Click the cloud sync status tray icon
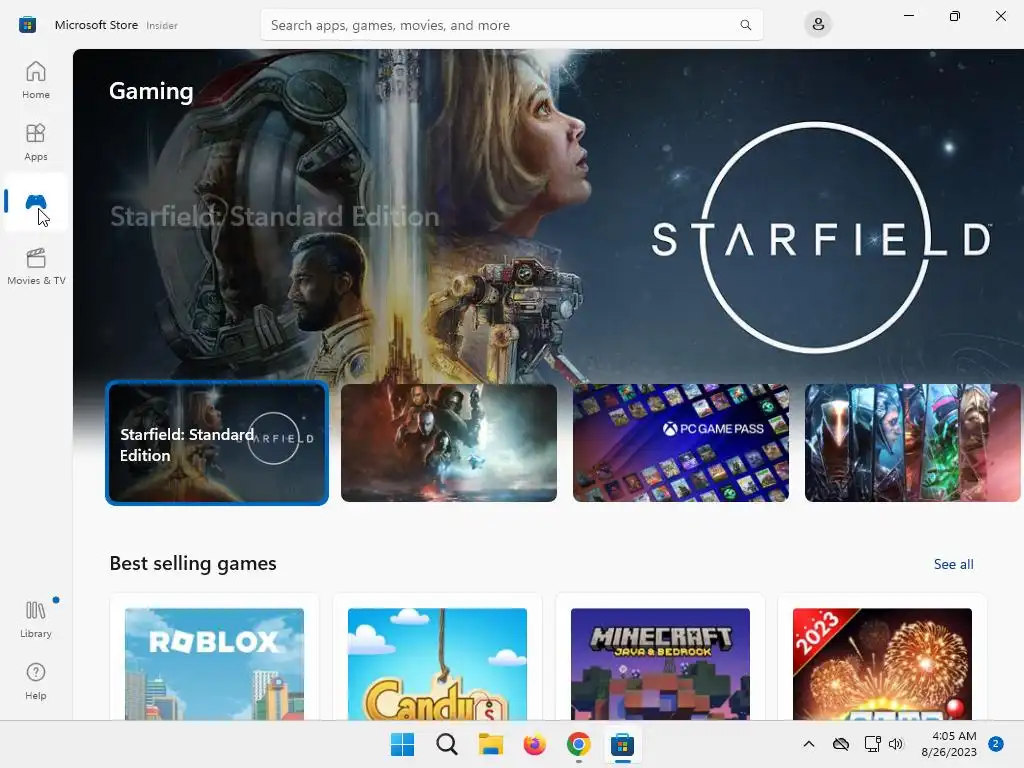The width and height of the screenshot is (1024, 768). (840, 744)
